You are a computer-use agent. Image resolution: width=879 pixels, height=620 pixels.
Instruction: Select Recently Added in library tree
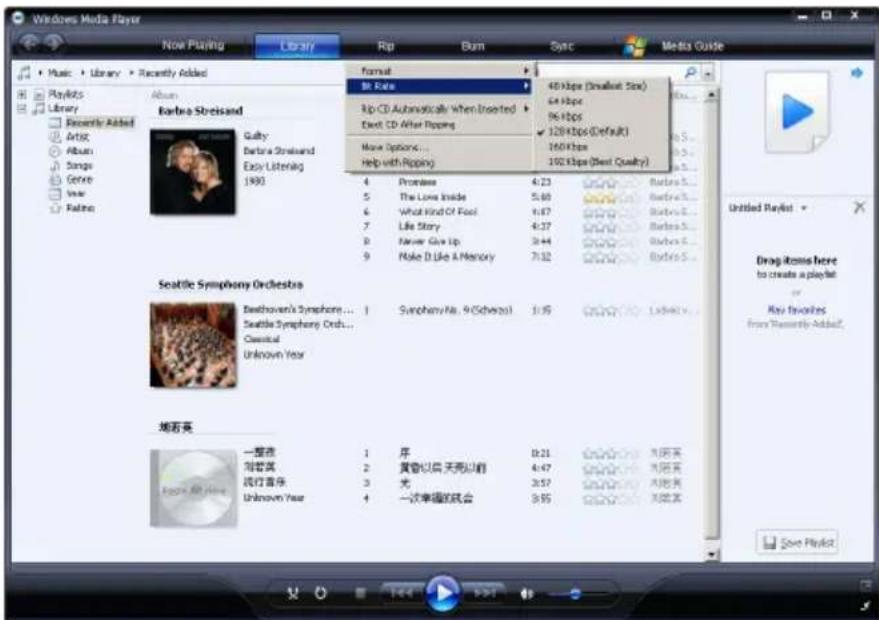100,122
